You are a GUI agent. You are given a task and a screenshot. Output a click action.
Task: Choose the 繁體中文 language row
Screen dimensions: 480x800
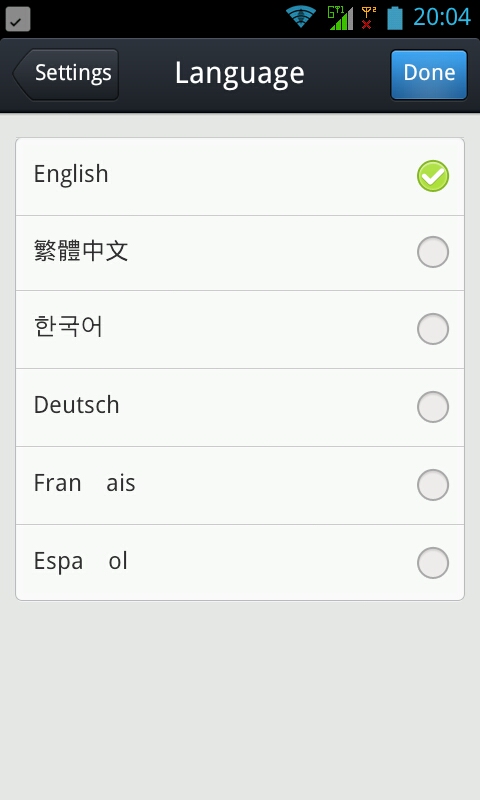click(x=240, y=253)
